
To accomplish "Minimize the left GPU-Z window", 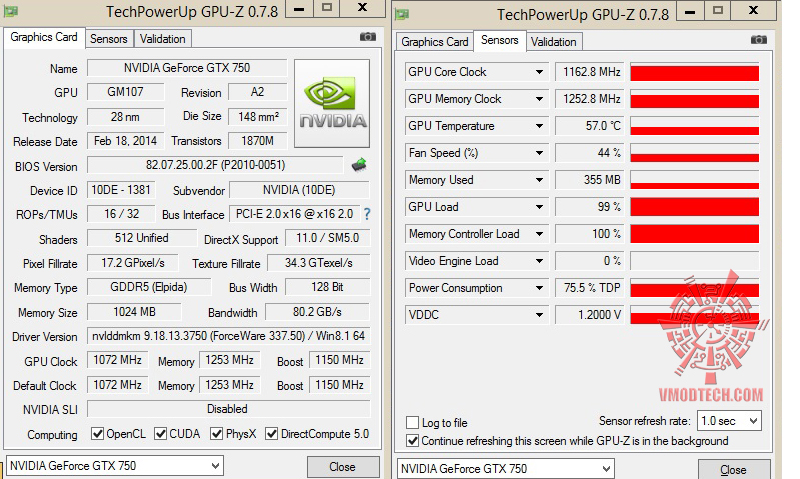I will (299, 9).
